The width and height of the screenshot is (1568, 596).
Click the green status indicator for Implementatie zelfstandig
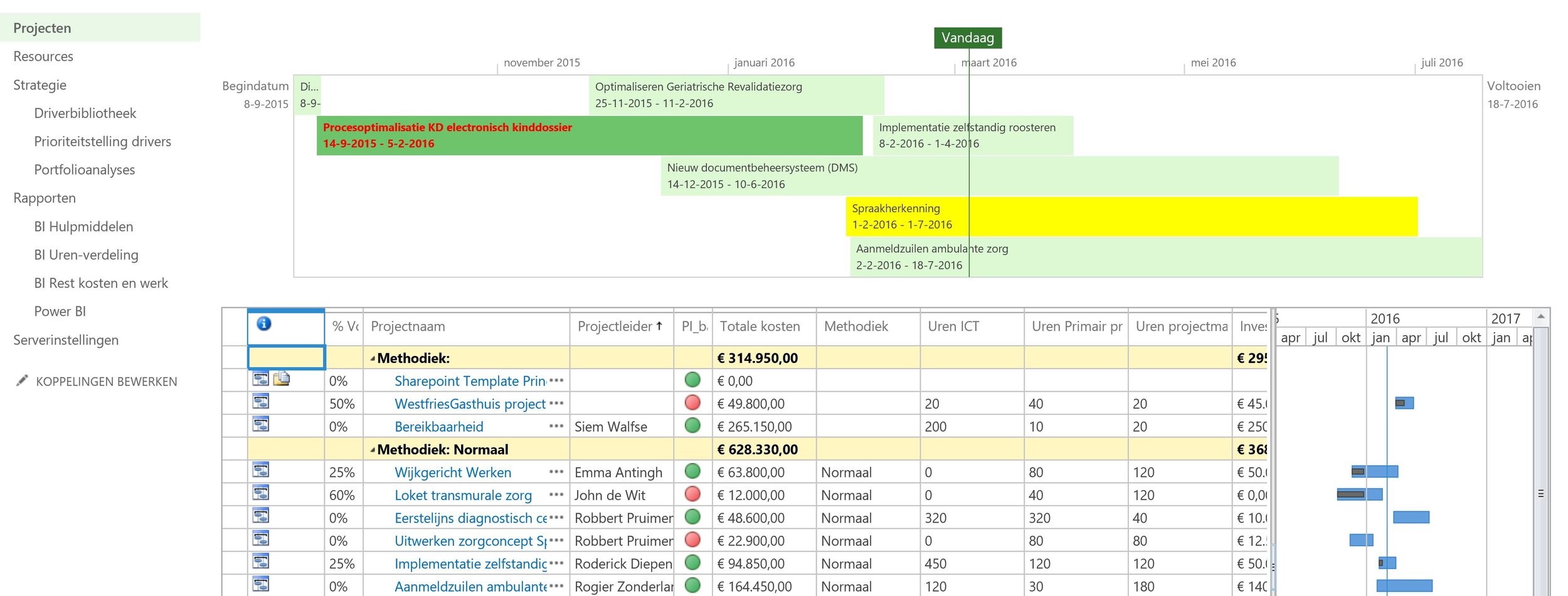(x=692, y=562)
